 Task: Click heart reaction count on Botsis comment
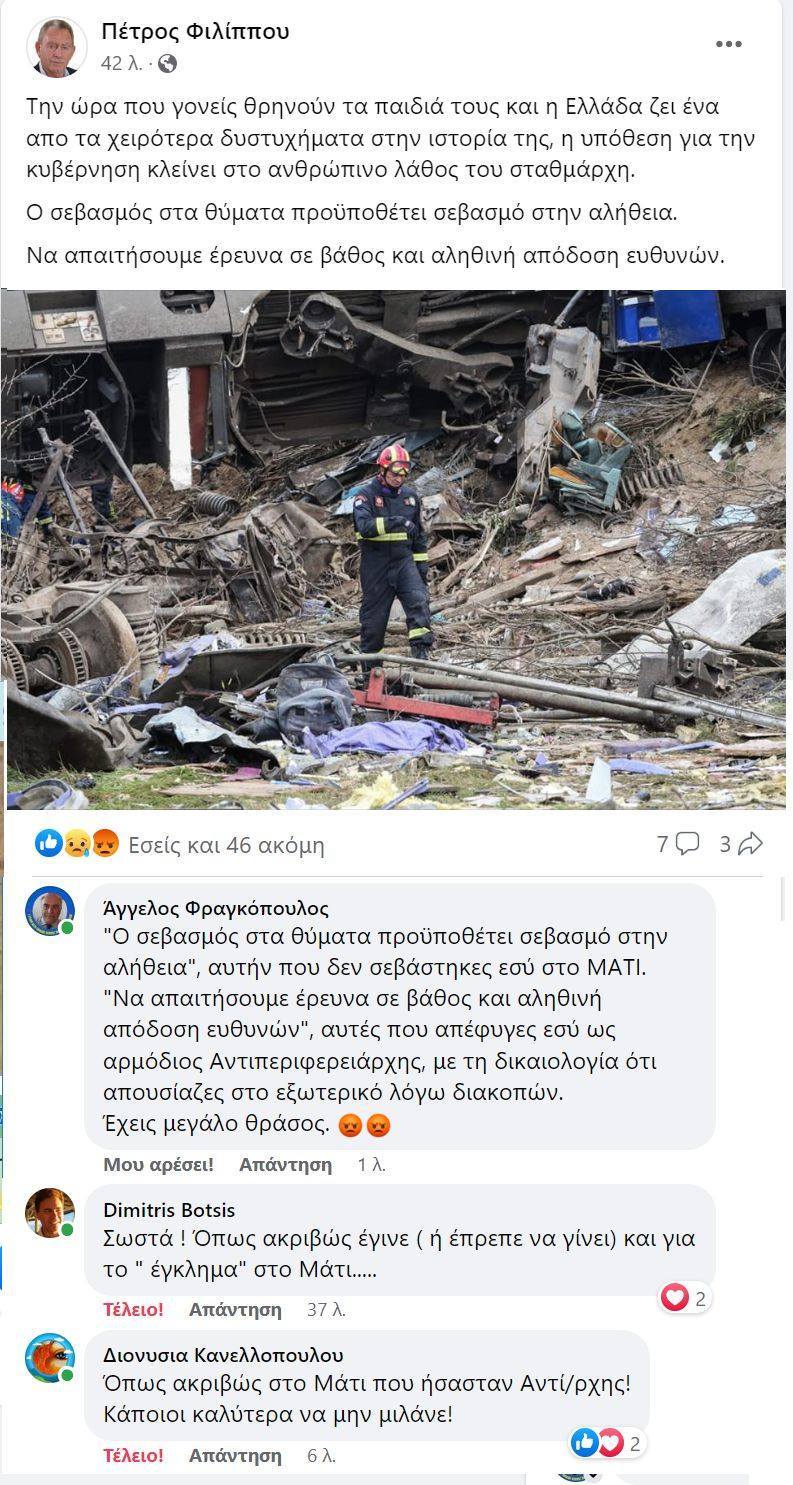coord(685,1298)
